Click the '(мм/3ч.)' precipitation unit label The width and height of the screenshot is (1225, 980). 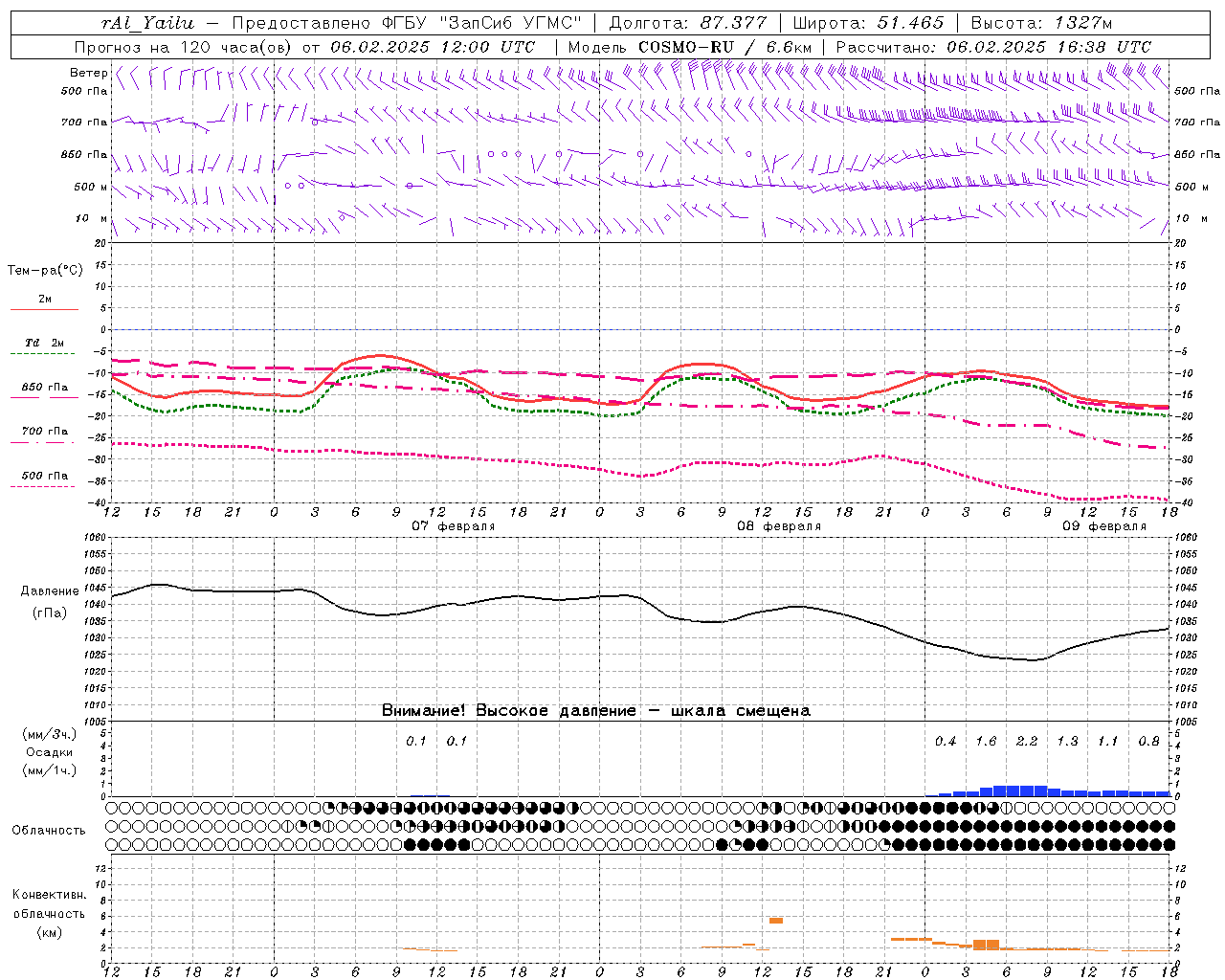[50, 734]
